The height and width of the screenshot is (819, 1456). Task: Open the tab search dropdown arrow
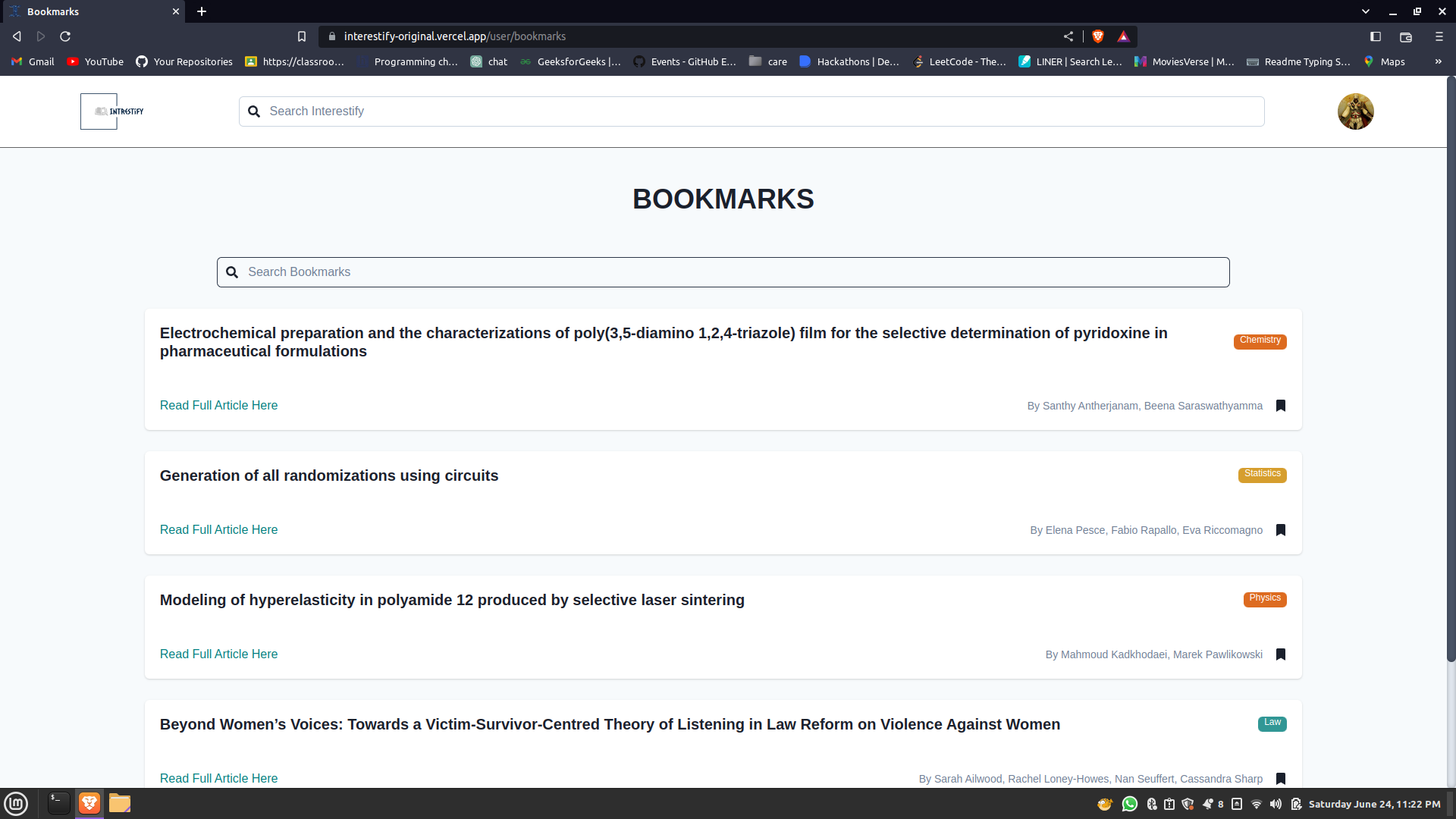point(1365,11)
